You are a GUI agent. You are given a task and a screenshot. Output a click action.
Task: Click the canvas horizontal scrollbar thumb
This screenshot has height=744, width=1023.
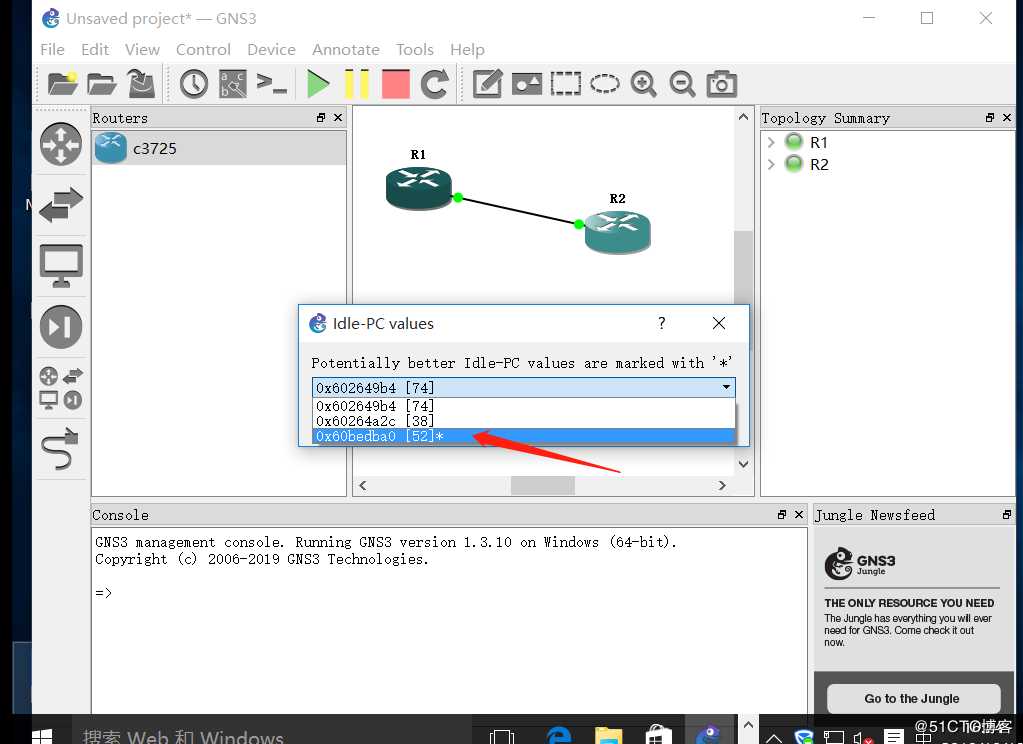pos(543,485)
